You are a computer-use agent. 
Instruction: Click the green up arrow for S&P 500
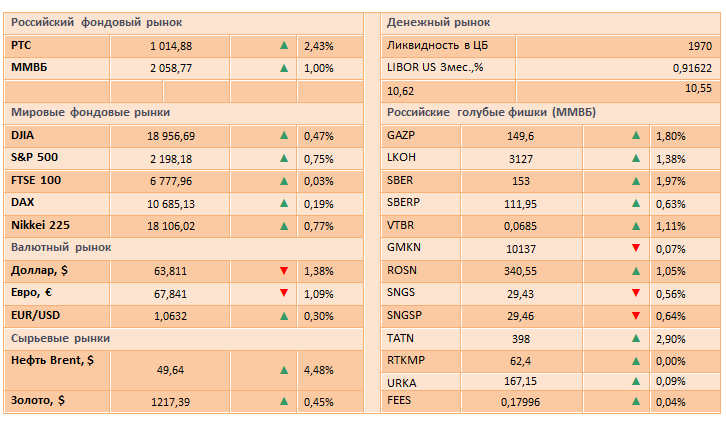(x=284, y=158)
